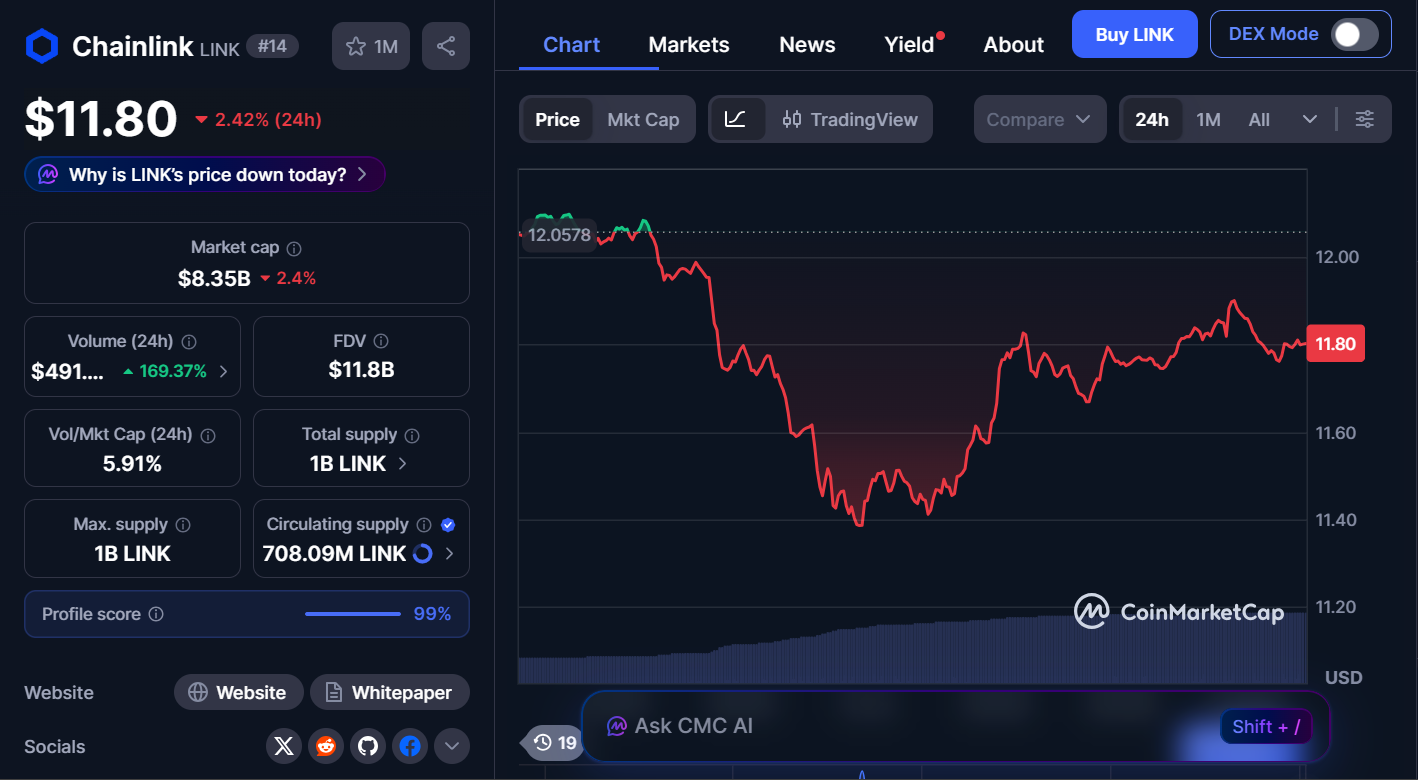Click the share icon next to Chainlink
1418x780 pixels.
tap(446, 46)
